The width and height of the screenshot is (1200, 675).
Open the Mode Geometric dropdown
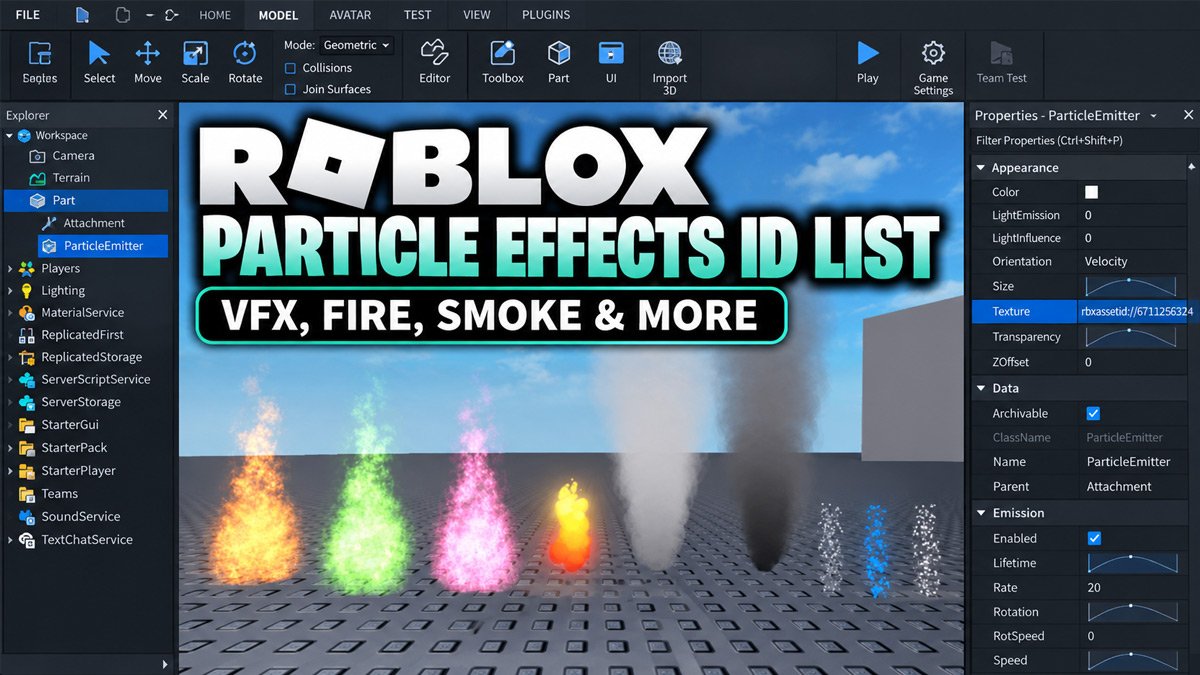pos(357,45)
